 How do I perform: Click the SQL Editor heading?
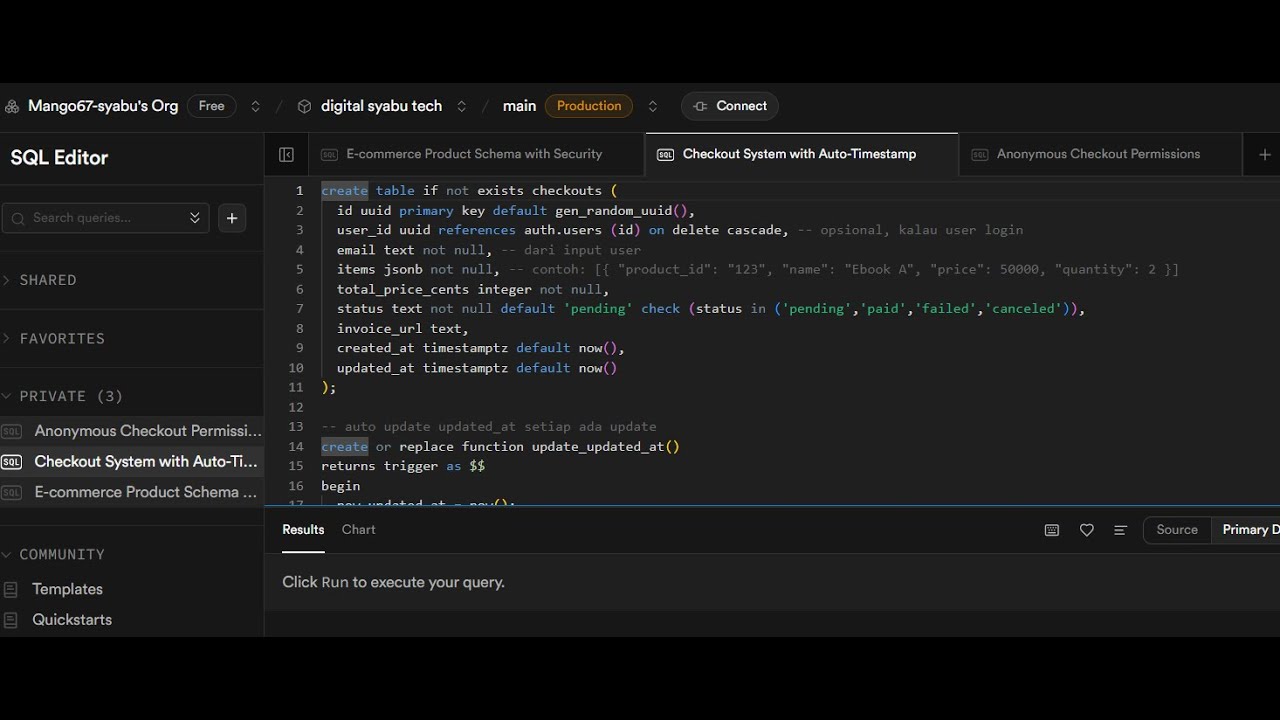[59, 158]
